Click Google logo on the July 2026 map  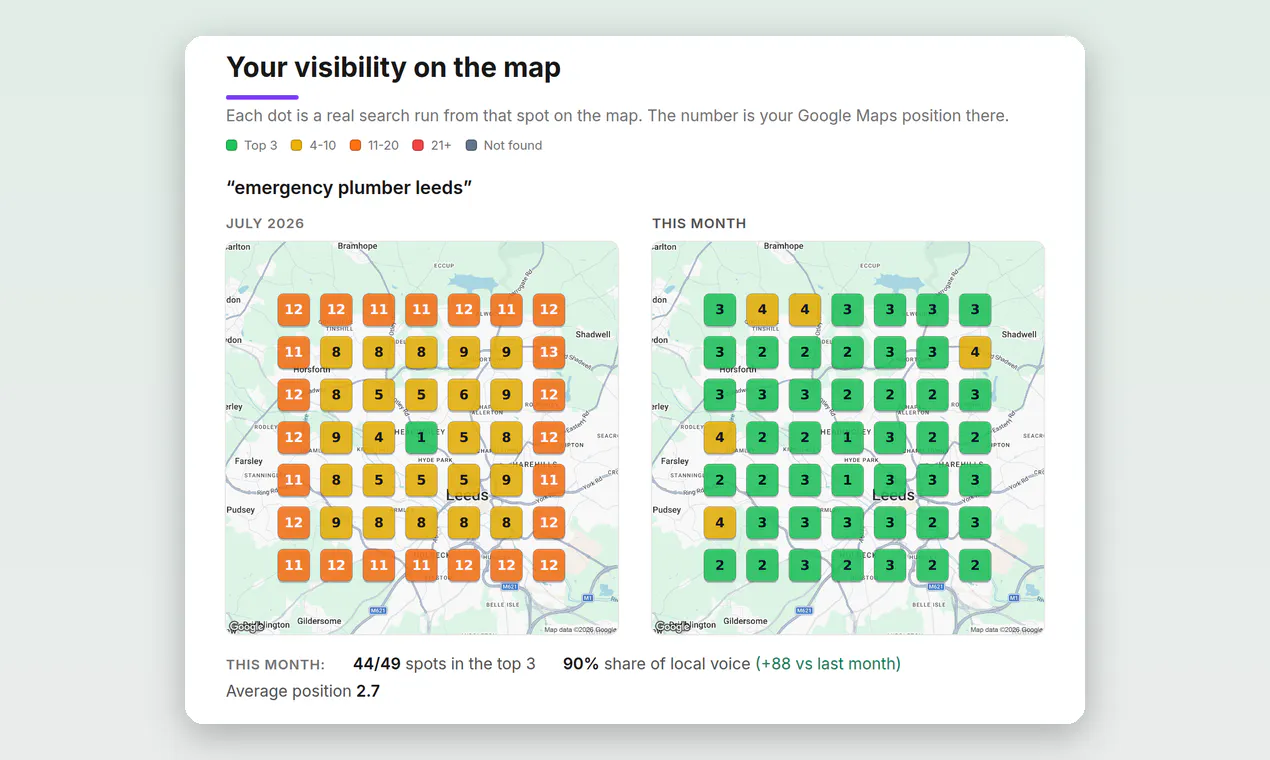(x=247, y=627)
